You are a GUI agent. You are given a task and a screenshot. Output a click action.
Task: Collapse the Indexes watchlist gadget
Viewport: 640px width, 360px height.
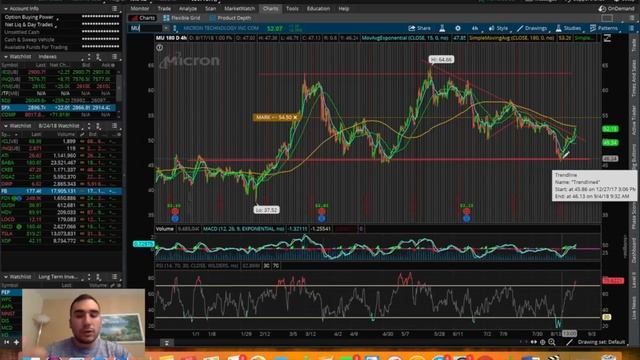[6, 57]
